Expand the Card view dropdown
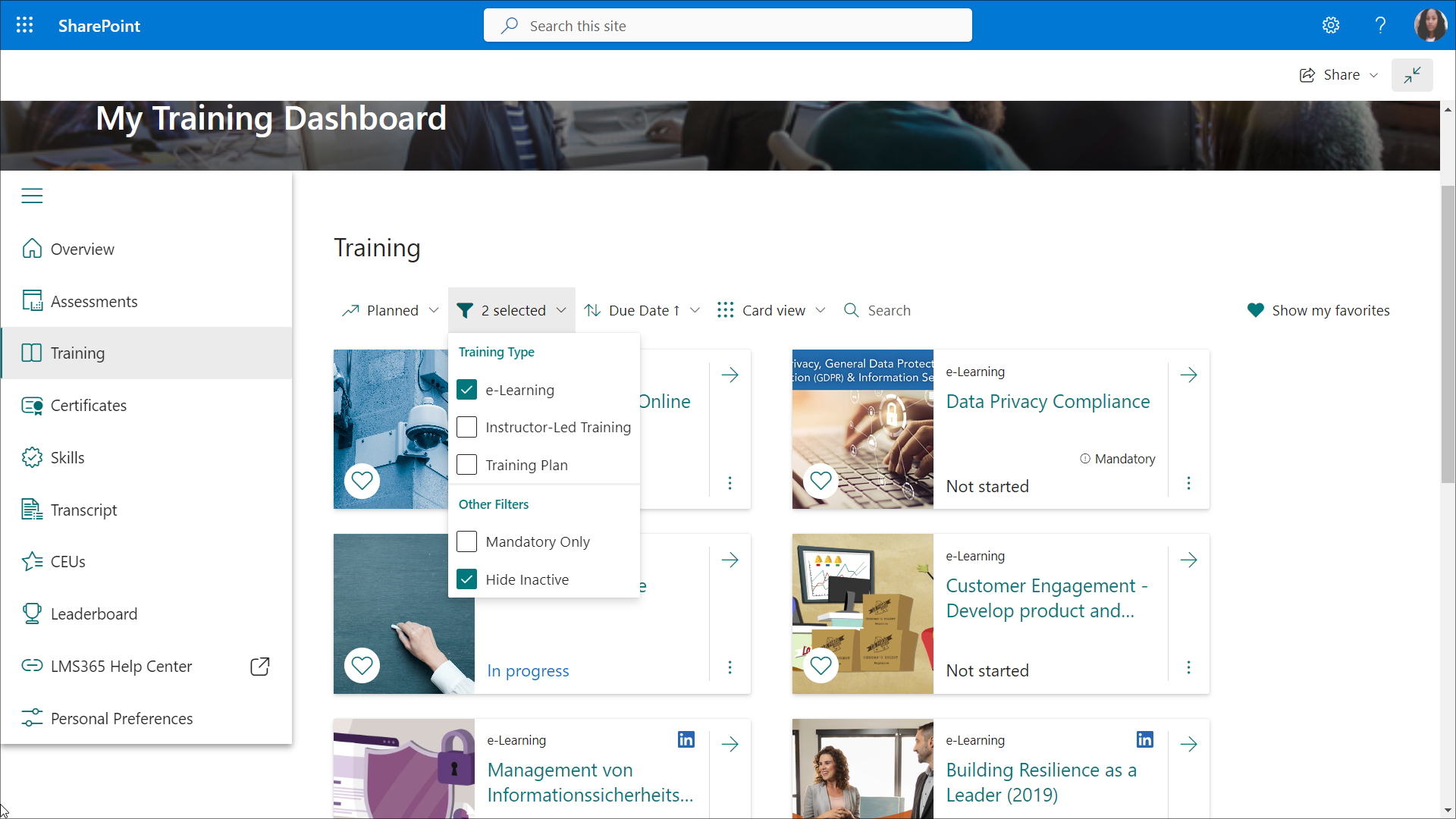This screenshot has height=819, width=1456. point(771,310)
